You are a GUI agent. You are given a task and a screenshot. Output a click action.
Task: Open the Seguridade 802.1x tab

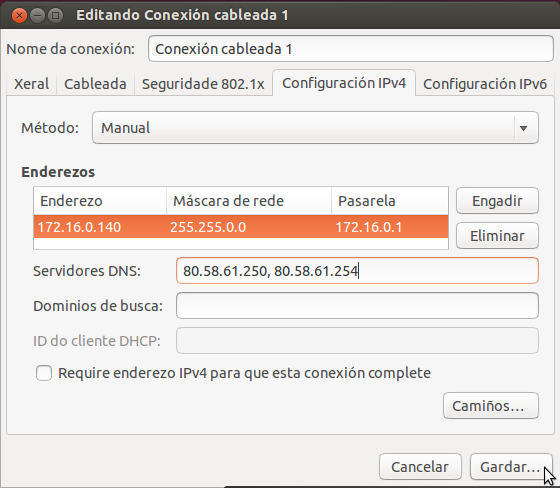click(203, 84)
